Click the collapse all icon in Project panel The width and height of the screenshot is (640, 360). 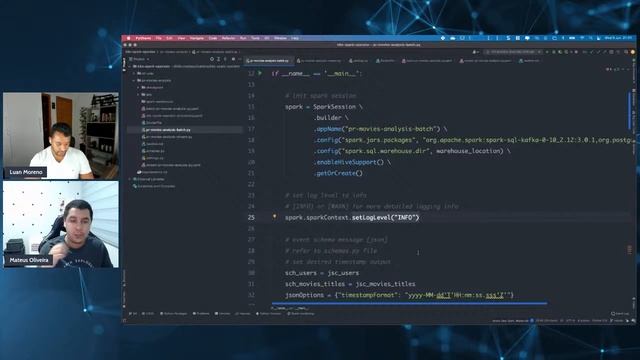(x=225, y=59)
